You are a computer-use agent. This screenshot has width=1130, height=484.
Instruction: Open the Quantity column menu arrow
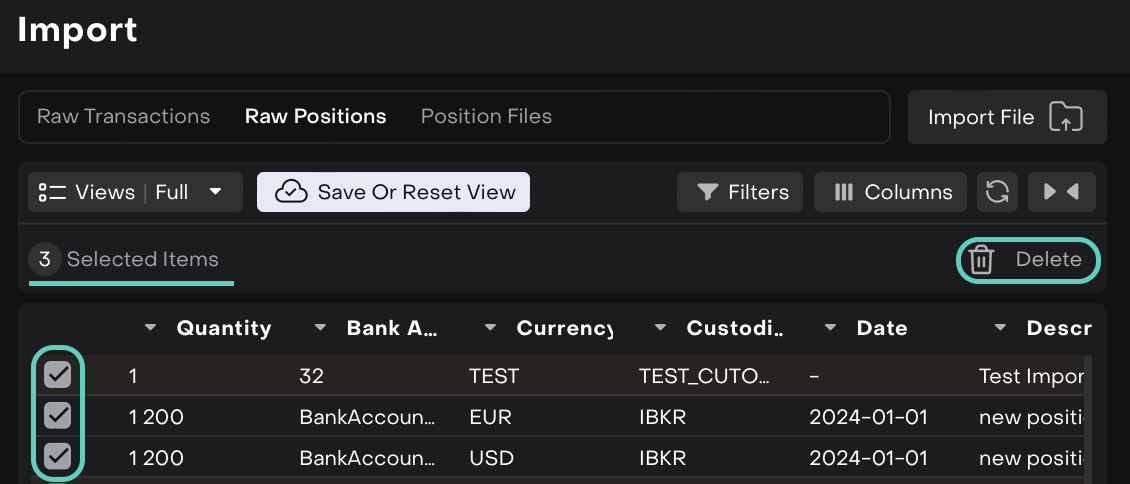151,328
